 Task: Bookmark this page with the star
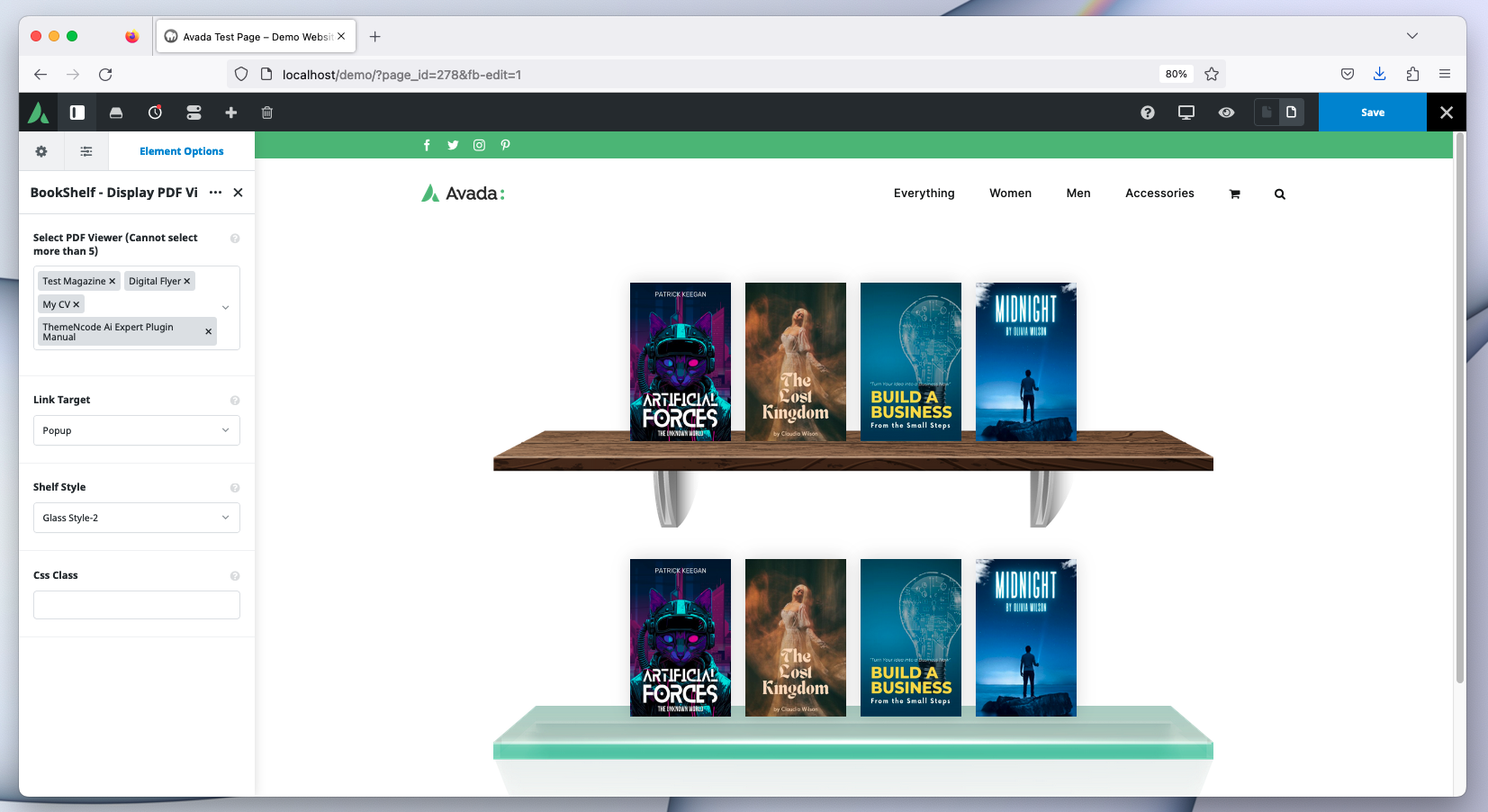(x=1212, y=75)
